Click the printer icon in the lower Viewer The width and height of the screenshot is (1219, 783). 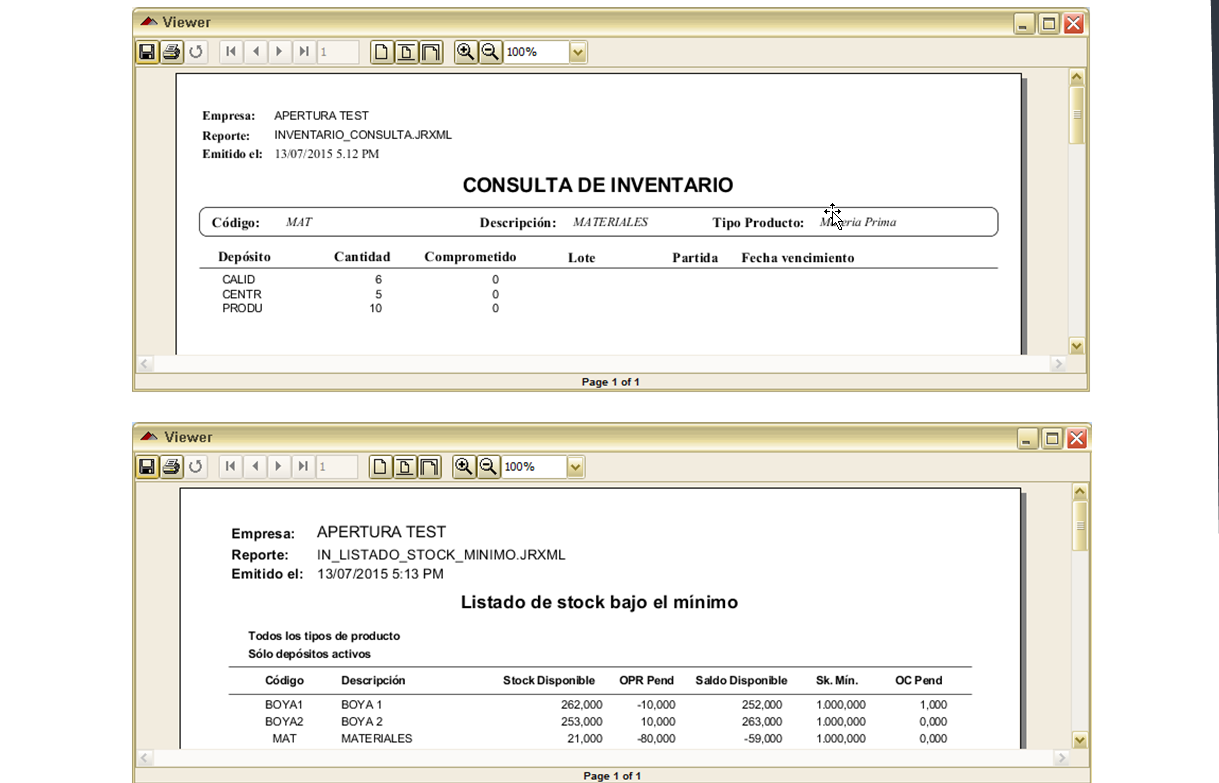(x=171, y=467)
